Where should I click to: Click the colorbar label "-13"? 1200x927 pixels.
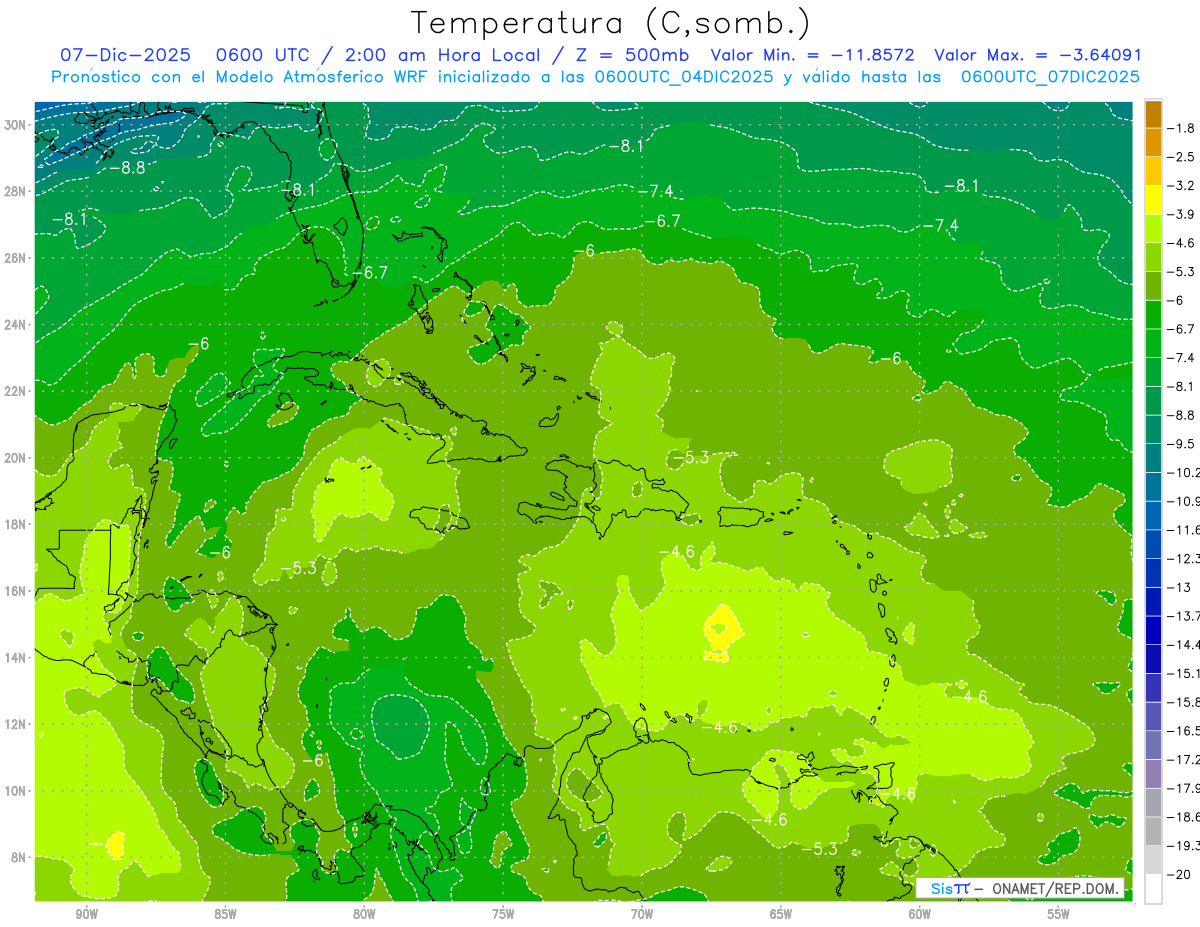(1179, 587)
